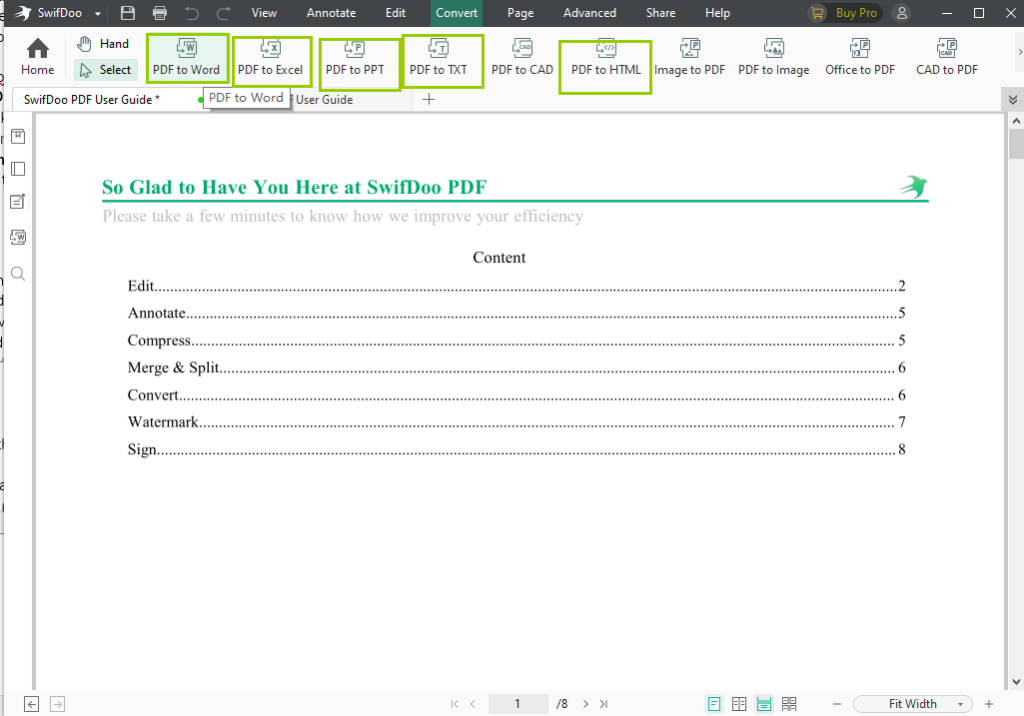
Task: Open the Annotate menu
Action: tap(331, 13)
